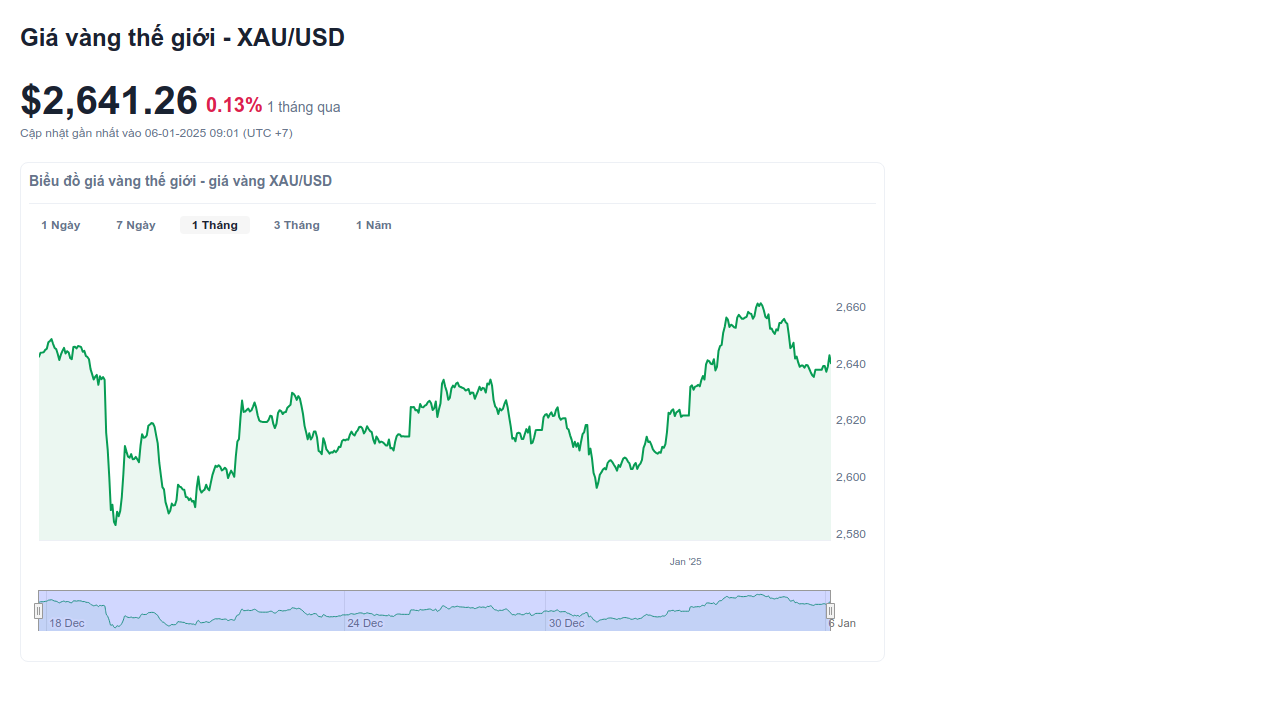The width and height of the screenshot is (1265, 702).
Task: Select the "1 Ngày" time range
Action: point(61,225)
